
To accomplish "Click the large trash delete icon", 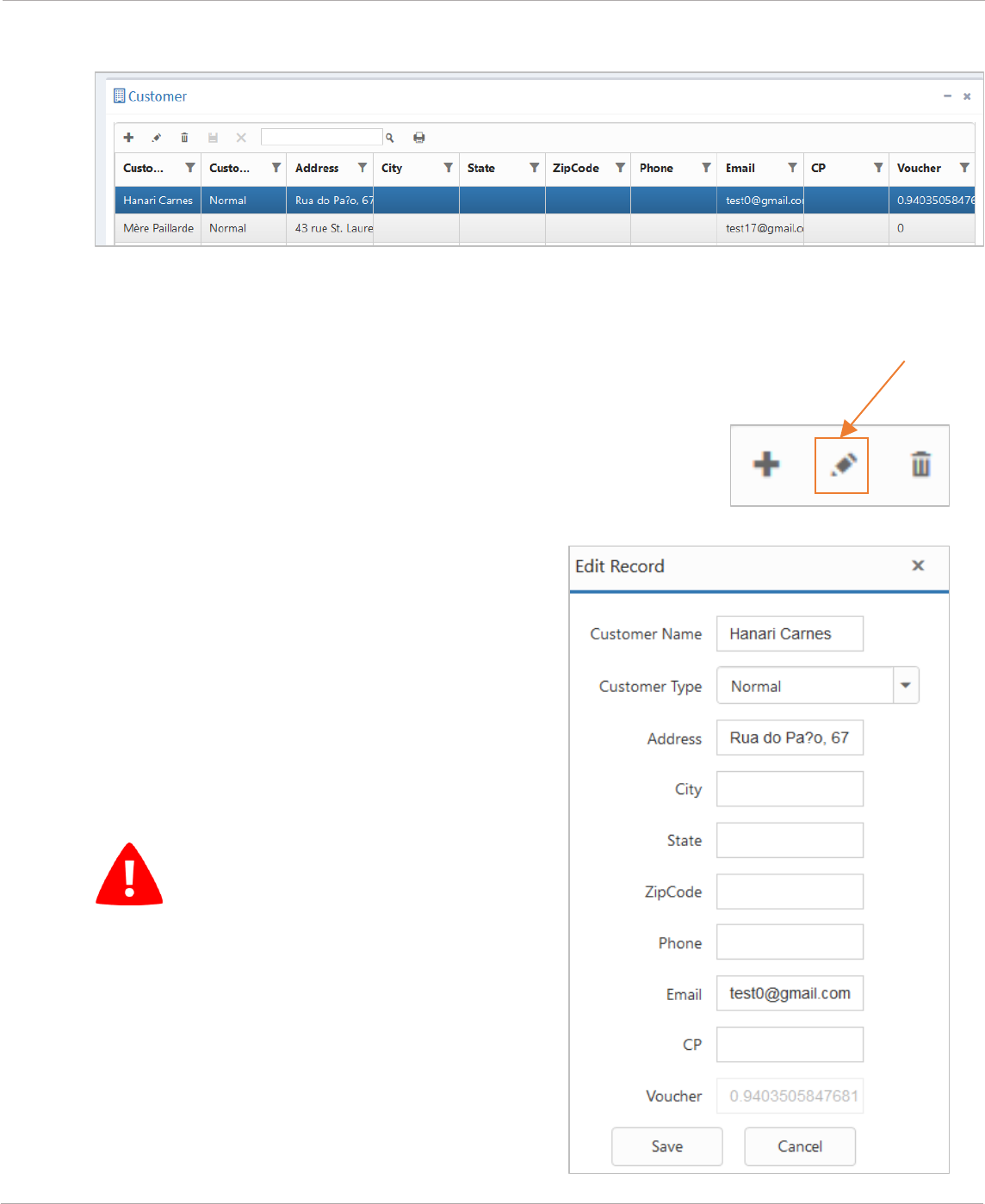I will [x=920, y=464].
